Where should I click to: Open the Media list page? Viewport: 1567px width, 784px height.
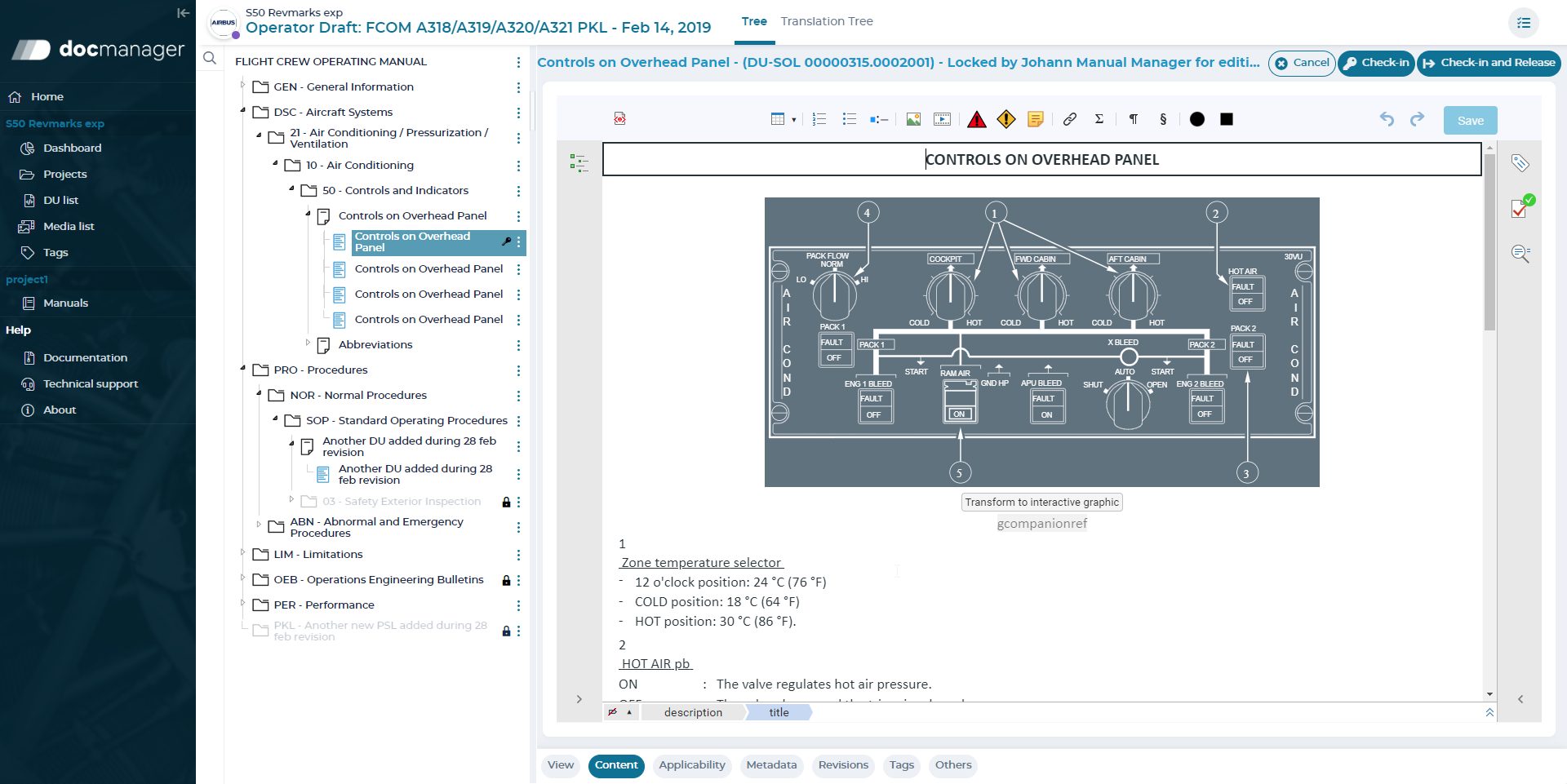point(69,227)
